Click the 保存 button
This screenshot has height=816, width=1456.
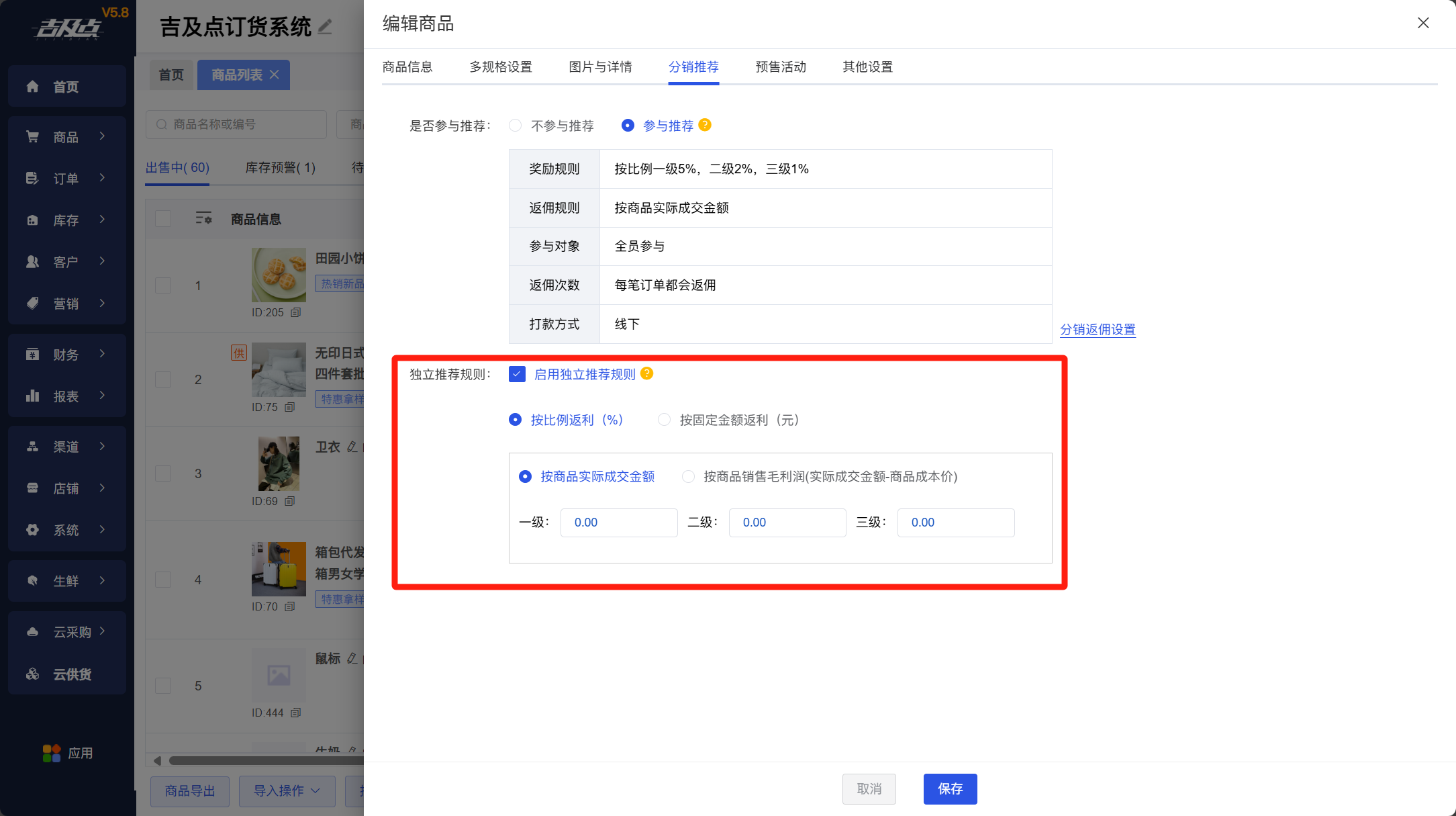click(x=950, y=789)
